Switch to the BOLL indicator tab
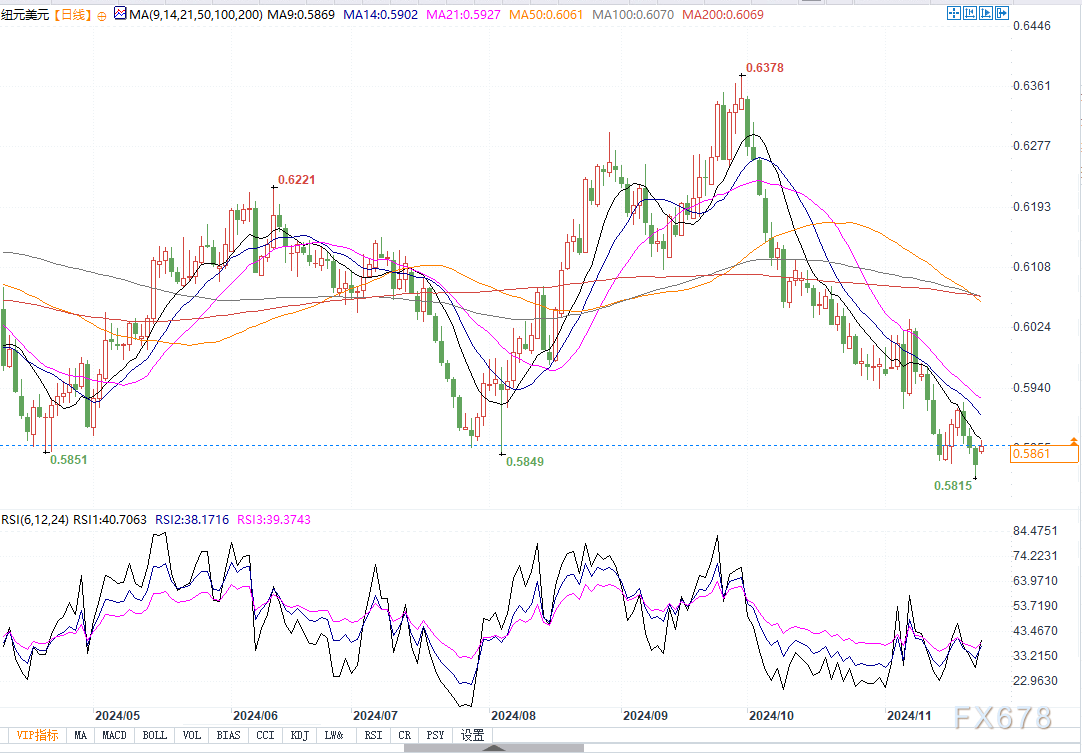 click(154, 735)
